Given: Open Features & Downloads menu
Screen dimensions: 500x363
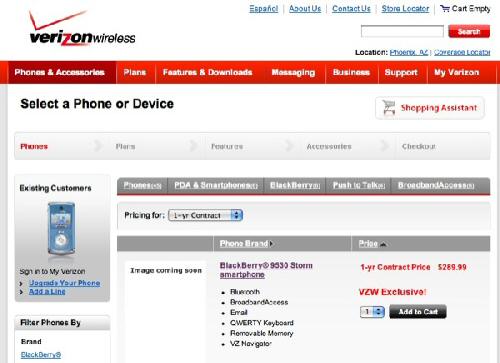Looking at the screenshot, I should click(x=207, y=72).
